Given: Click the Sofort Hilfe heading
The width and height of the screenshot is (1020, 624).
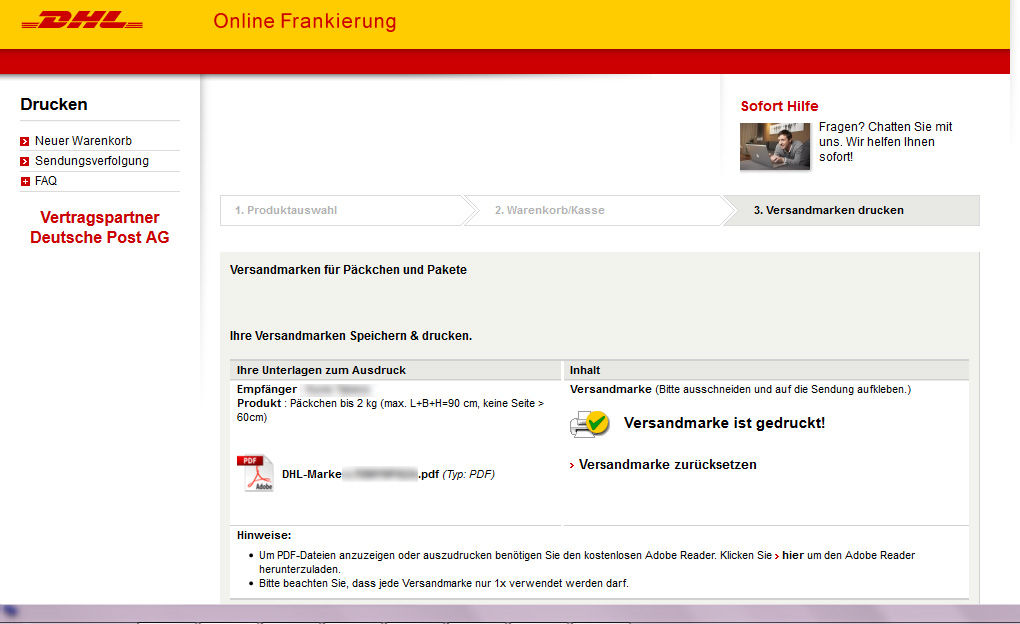Looking at the screenshot, I should [779, 106].
